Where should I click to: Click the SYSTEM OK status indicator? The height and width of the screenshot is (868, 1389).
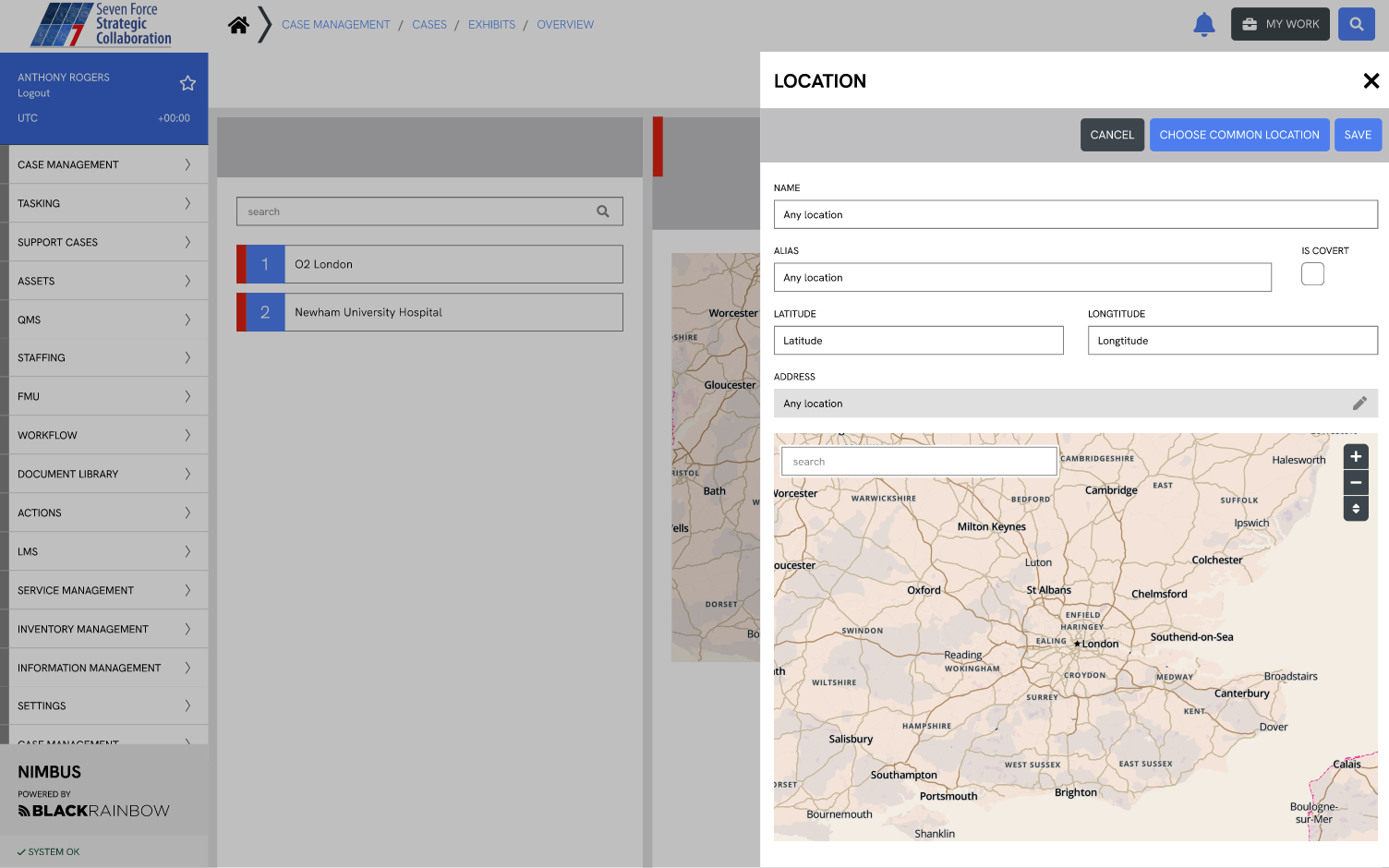pos(48,851)
